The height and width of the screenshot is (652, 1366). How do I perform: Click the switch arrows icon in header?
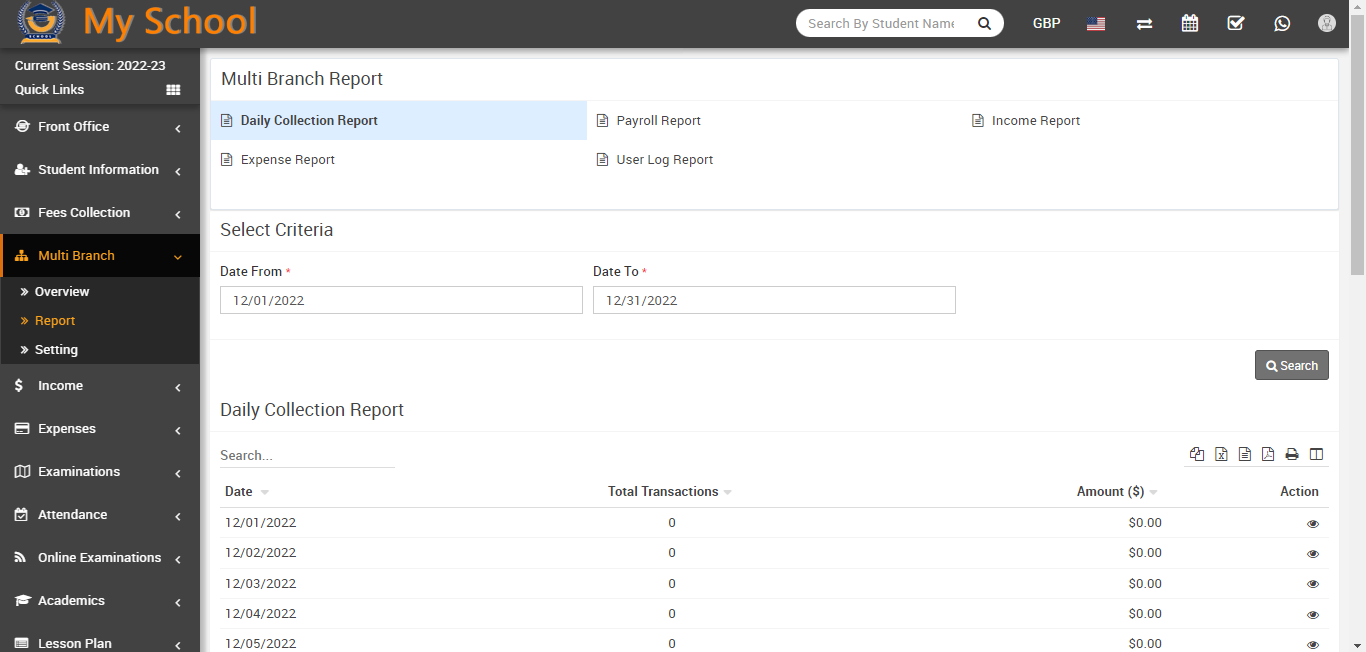click(1144, 24)
